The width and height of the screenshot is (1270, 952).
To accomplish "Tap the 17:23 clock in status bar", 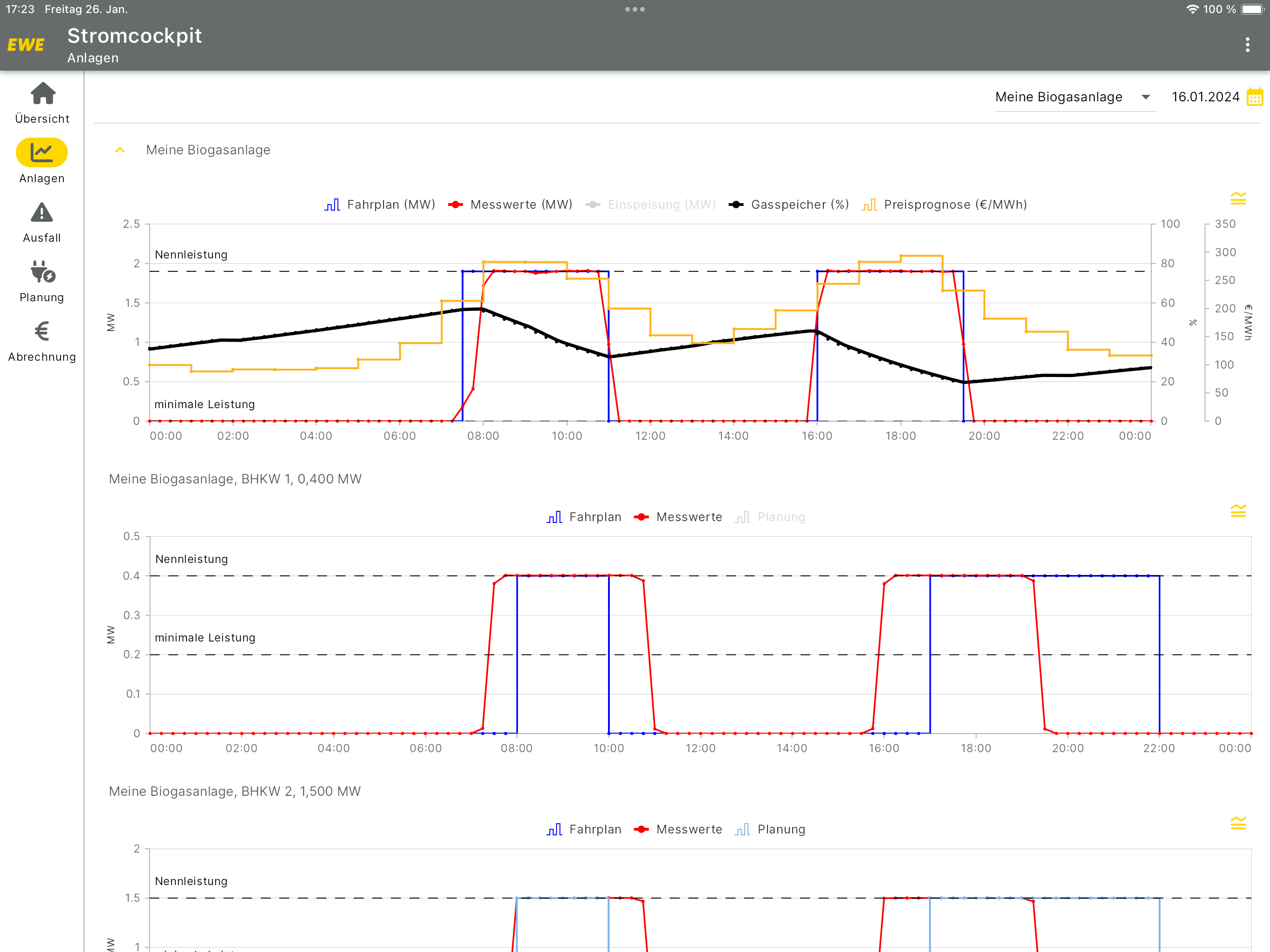I will point(20,9).
